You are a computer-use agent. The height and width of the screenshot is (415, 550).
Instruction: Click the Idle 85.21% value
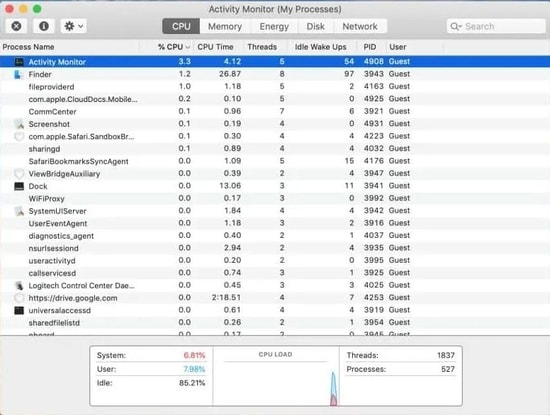coord(192,383)
